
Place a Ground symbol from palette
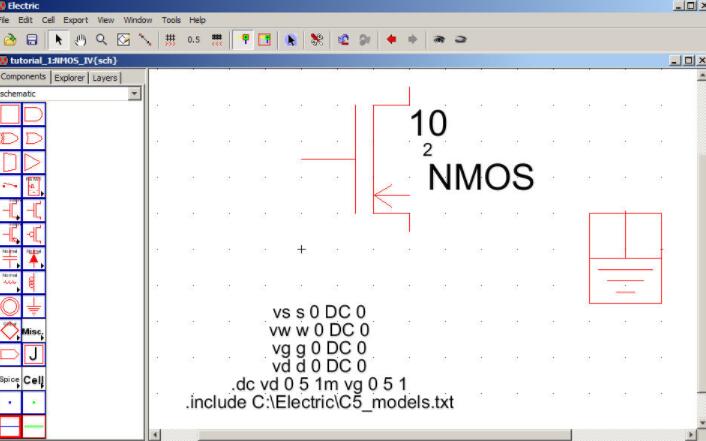35,306
